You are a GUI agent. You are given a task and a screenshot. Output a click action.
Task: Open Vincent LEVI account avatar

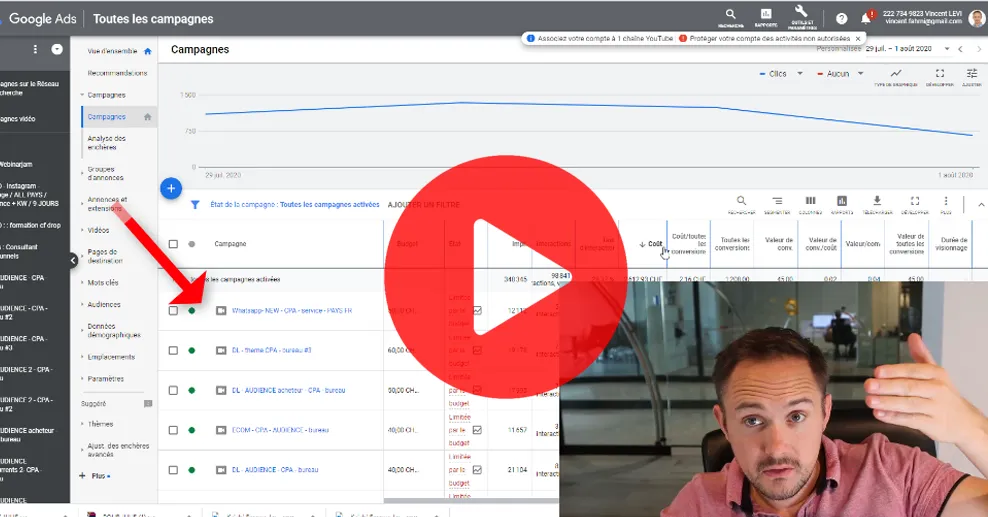pos(977,18)
